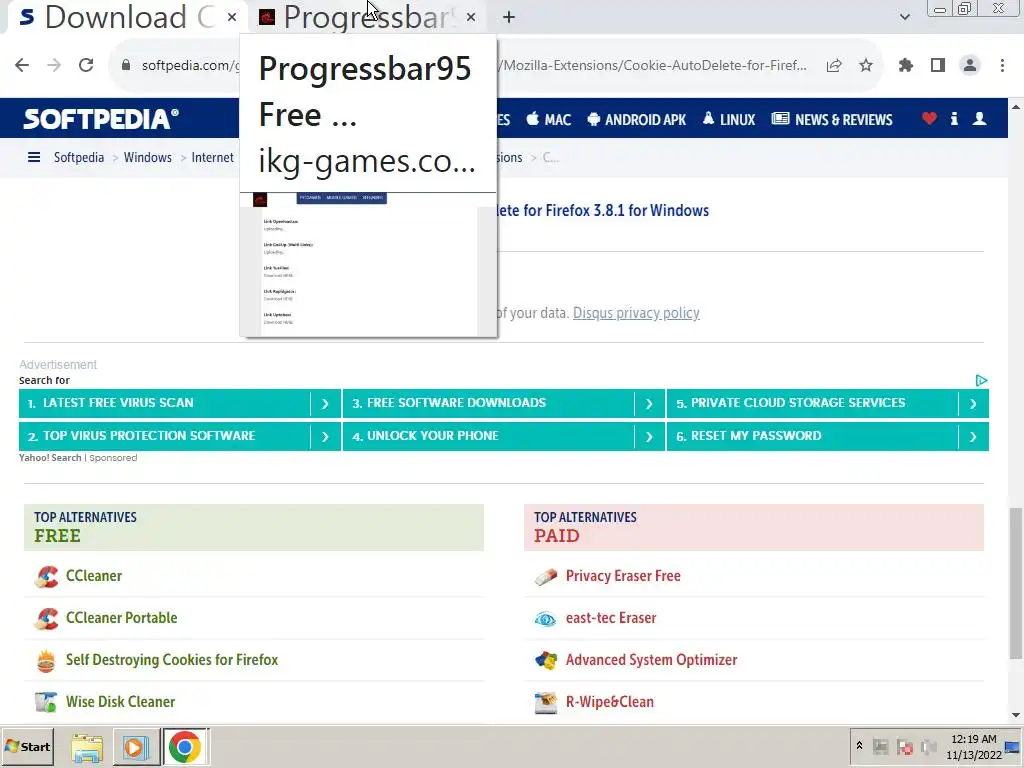This screenshot has height=768, width=1024.
Task: Expand the tab search chevron
Action: (x=904, y=17)
